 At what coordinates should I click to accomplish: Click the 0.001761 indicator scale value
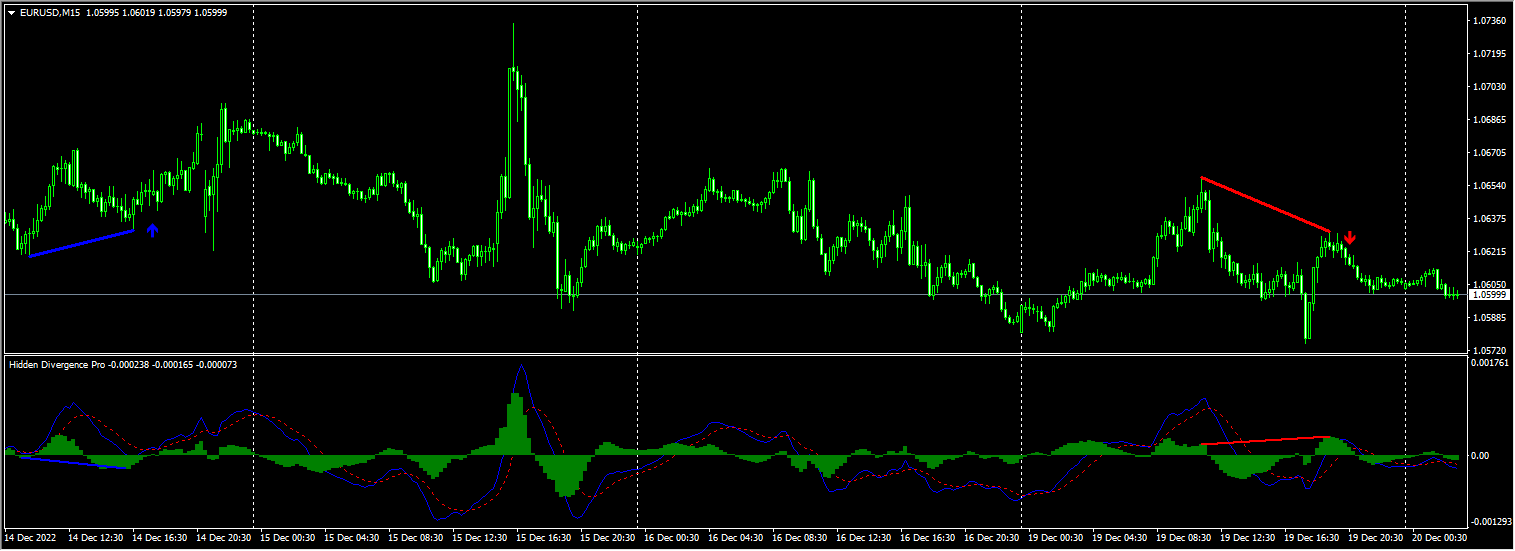[x=1490, y=364]
